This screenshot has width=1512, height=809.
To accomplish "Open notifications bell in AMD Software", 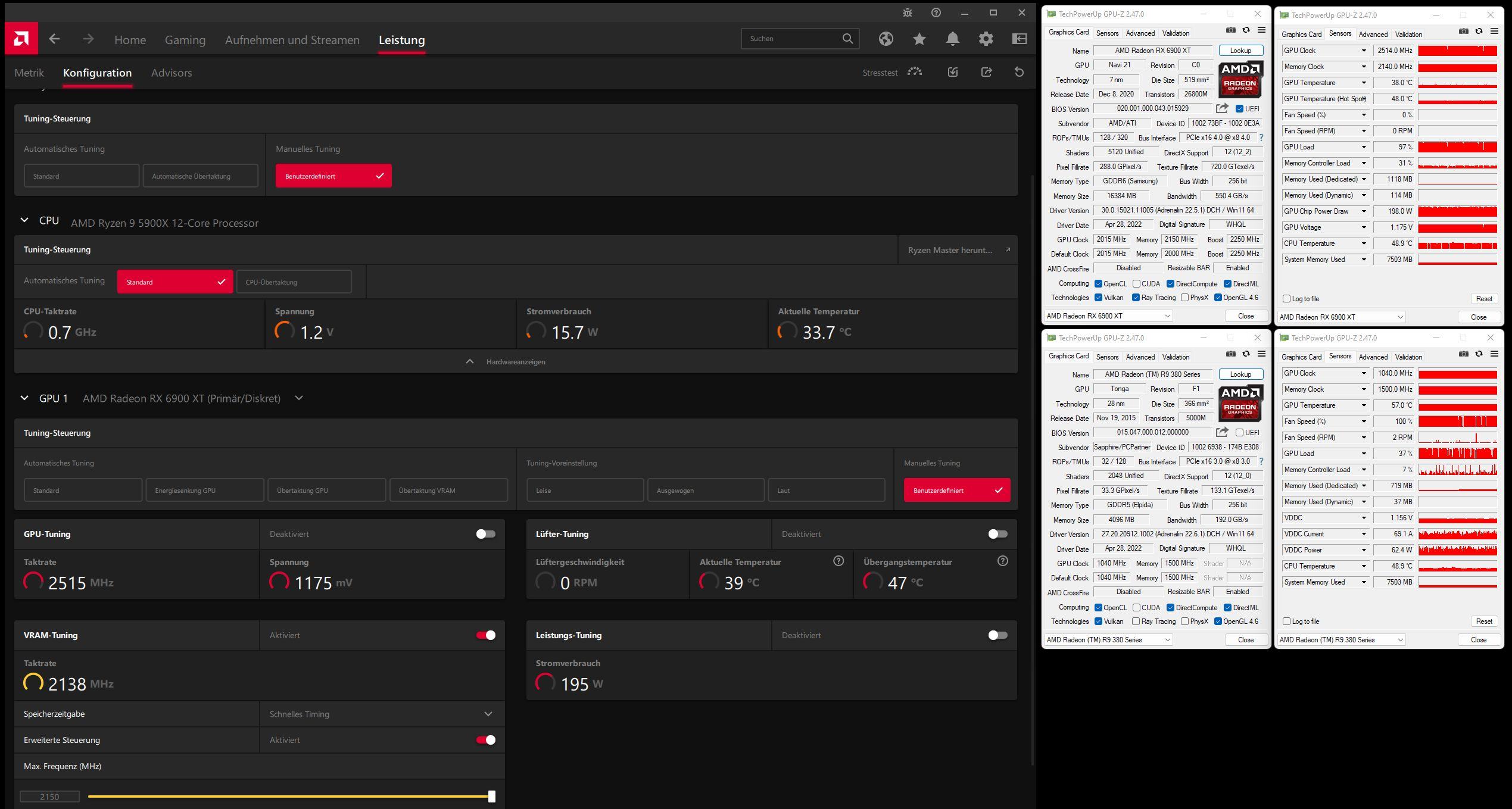I will tap(952, 39).
